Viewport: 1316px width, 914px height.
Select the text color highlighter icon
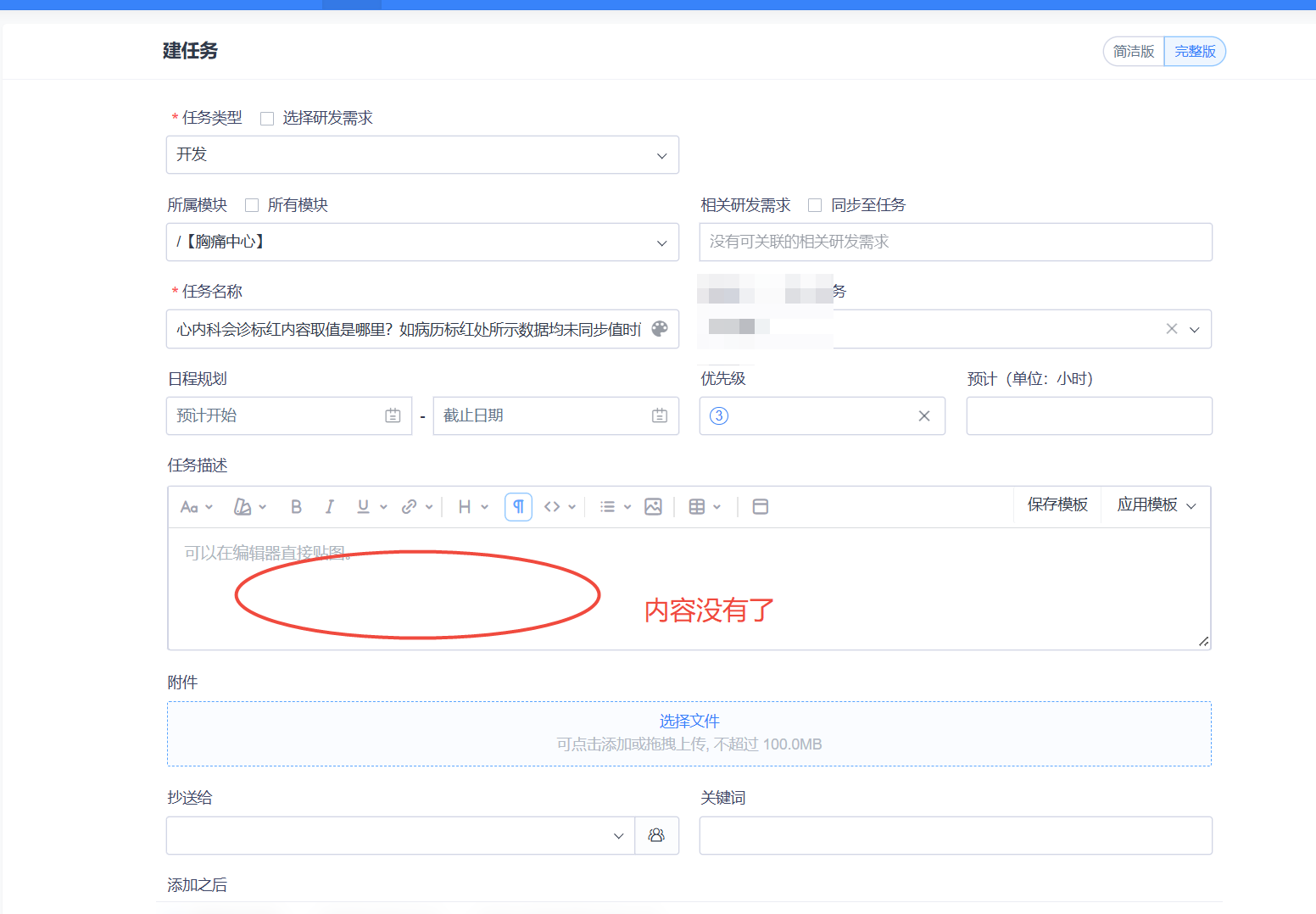pyautogui.click(x=242, y=507)
